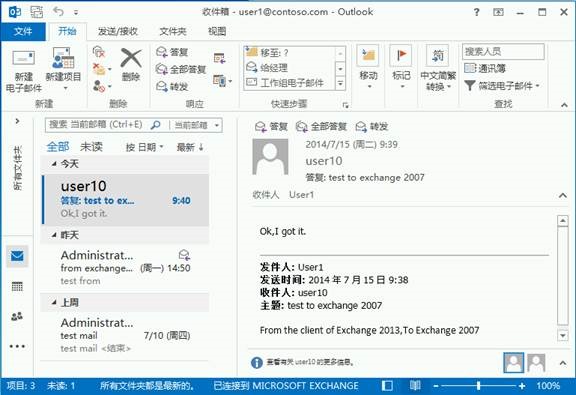Screen dimensions: 576x395
Task: Switch to the Send/Receive (发送/接收) tab
Action: point(118,32)
